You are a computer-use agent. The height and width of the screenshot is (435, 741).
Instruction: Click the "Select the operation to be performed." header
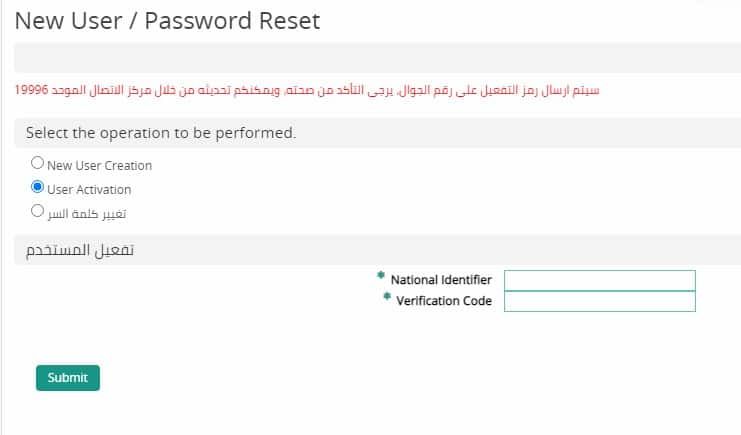click(161, 133)
